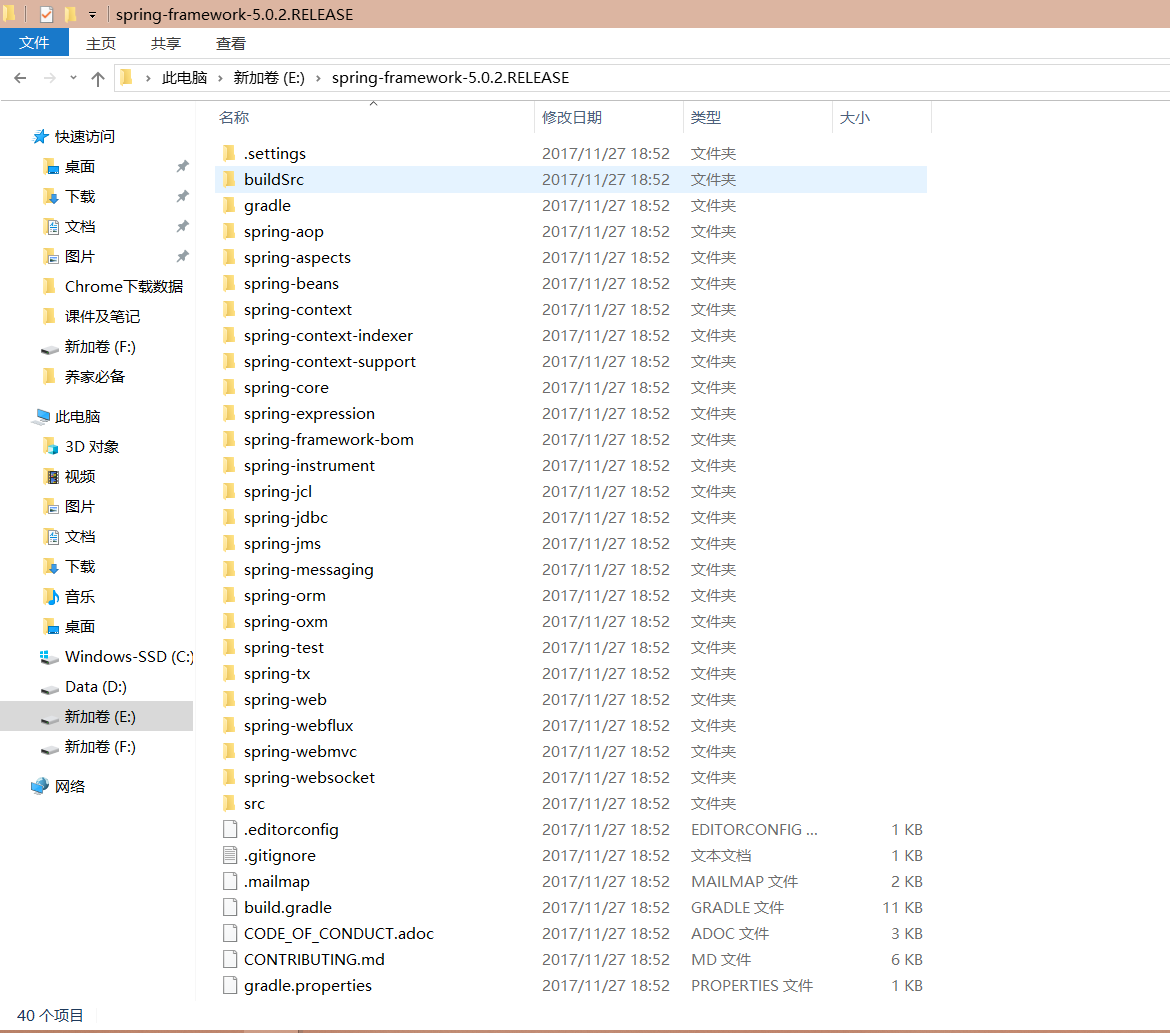Image resolution: width=1170 pixels, height=1033 pixels.
Task: Click the Forward navigation arrow
Action: (x=49, y=78)
